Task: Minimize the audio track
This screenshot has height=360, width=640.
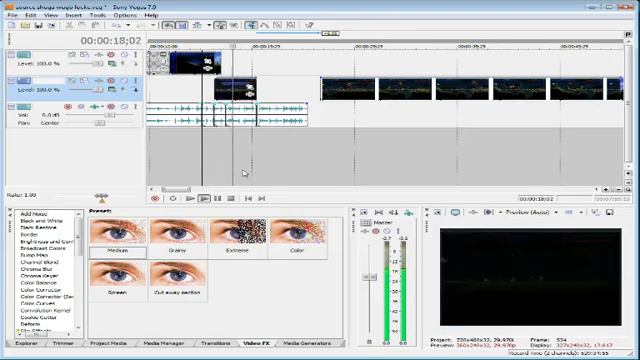Action: tap(11, 107)
